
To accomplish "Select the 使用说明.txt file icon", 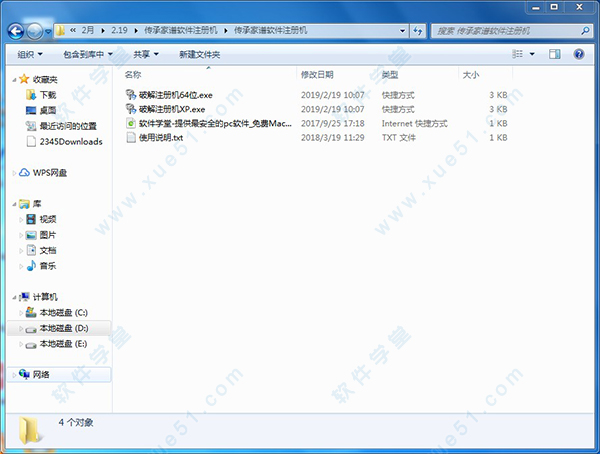I will pos(131,137).
